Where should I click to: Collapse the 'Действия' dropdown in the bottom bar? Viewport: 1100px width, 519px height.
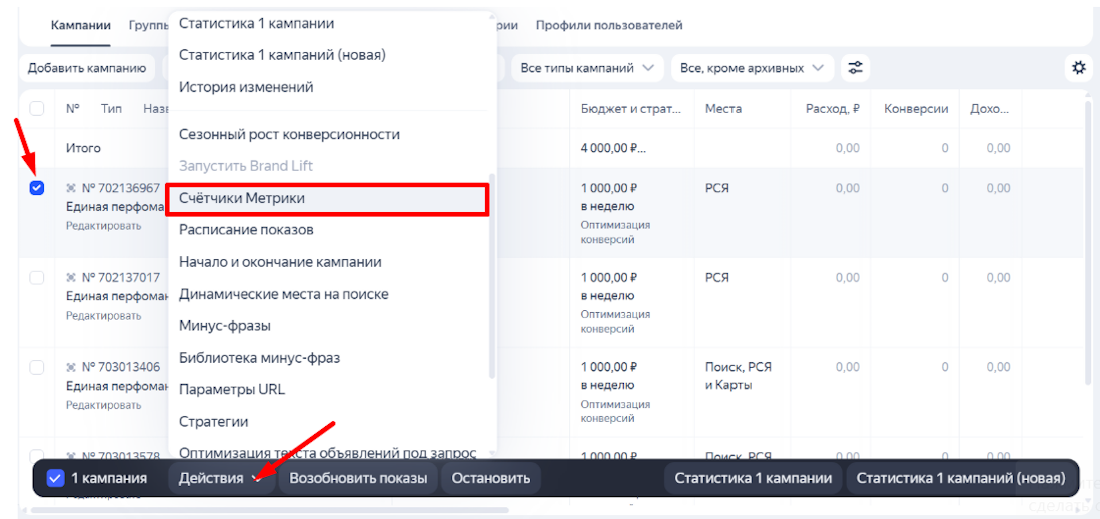[220, 478]
